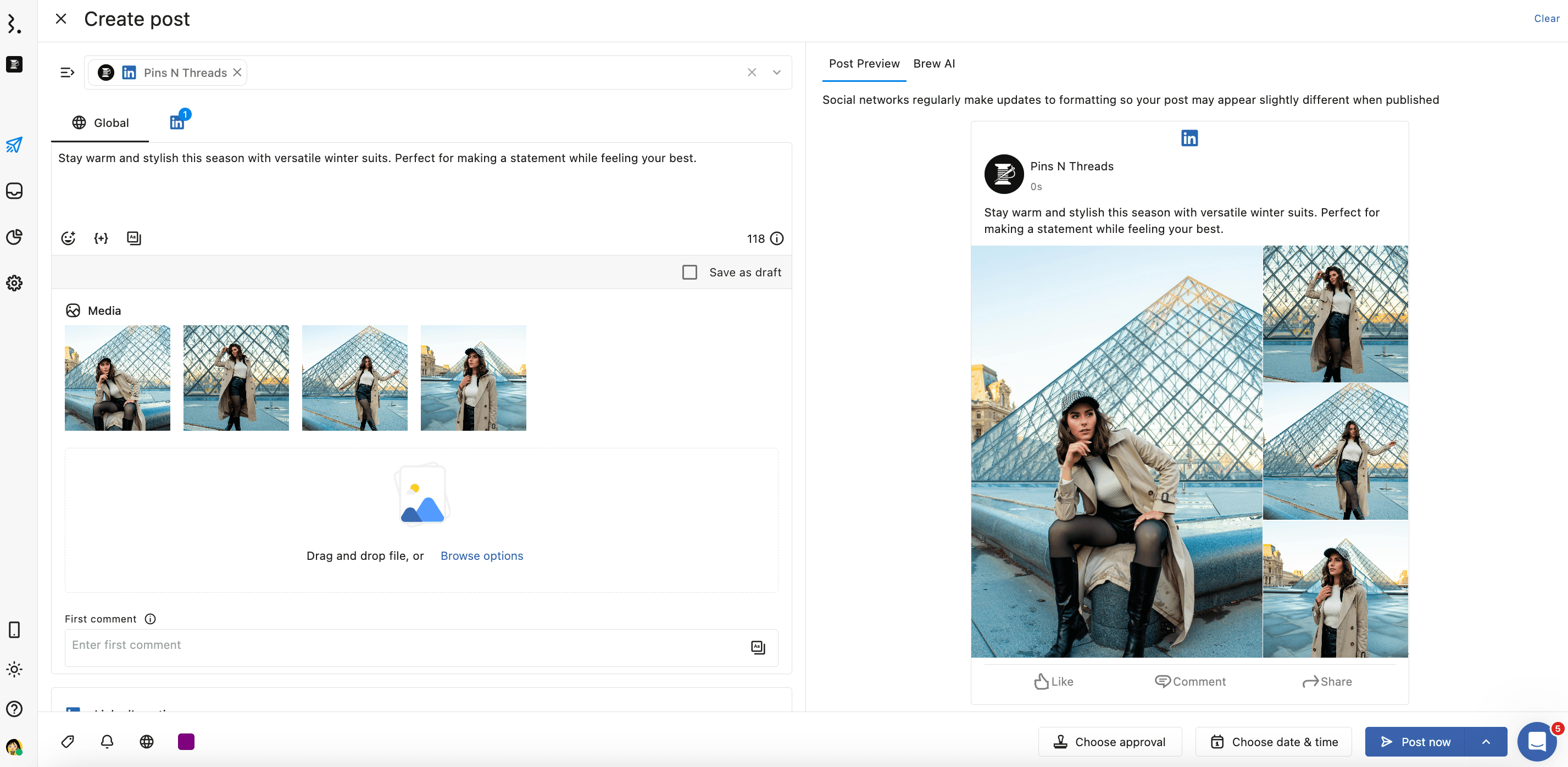Check the Save as draft checkbox
1568x767 pixels.
point(689,272)
